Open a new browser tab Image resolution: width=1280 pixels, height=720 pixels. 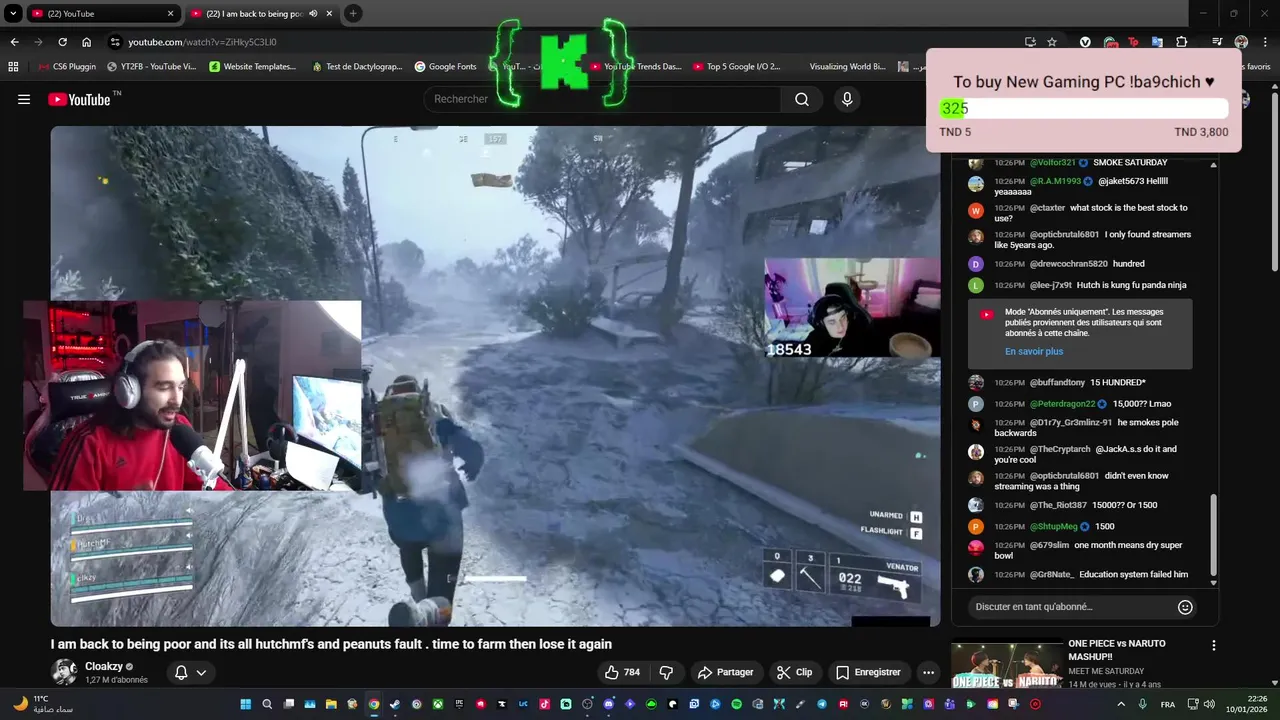pos(353,14)
